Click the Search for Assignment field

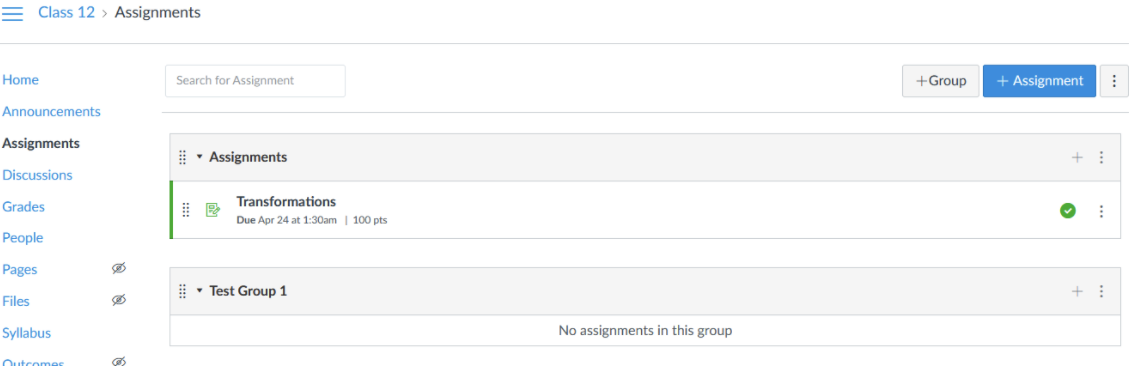tap(255, 81)
